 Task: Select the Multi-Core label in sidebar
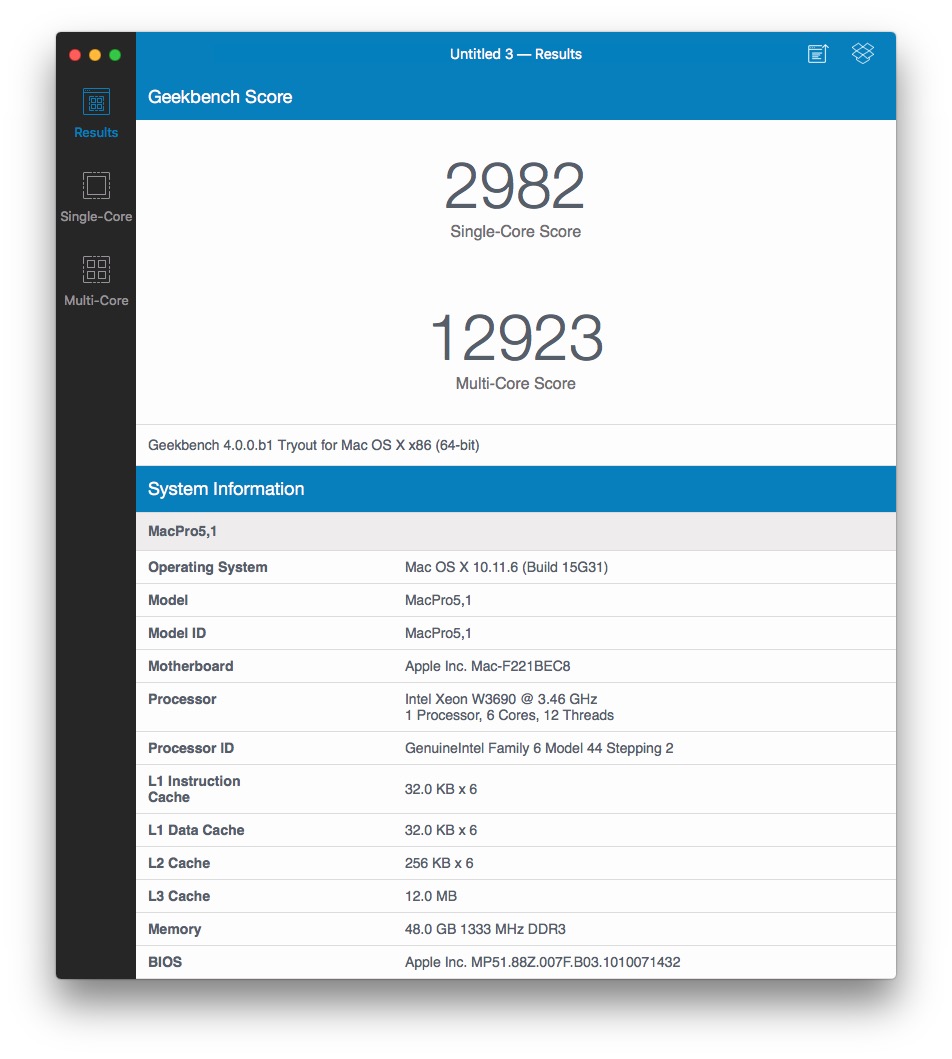coord(96,300)
